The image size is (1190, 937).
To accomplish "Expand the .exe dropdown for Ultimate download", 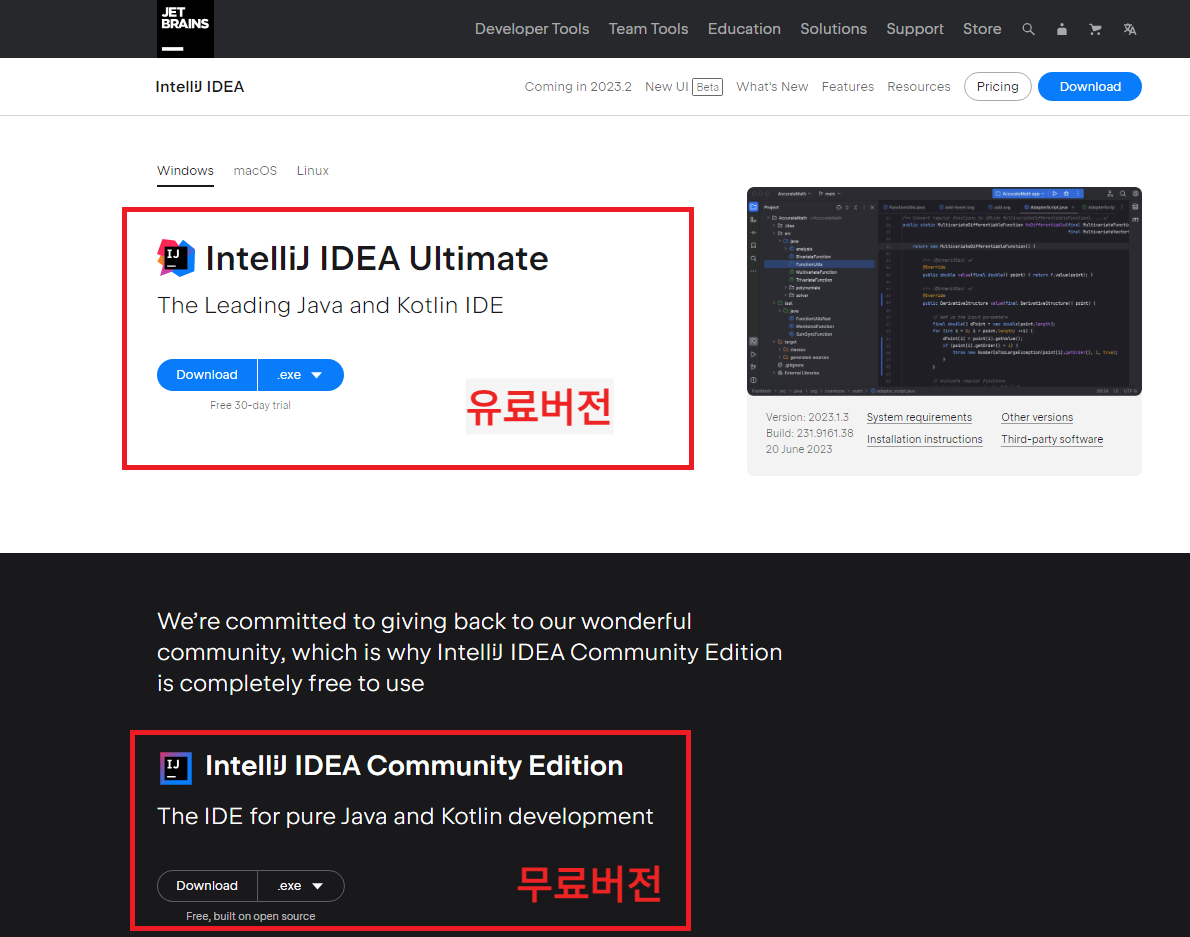I will pyautogui.click(x=300, y=374).
